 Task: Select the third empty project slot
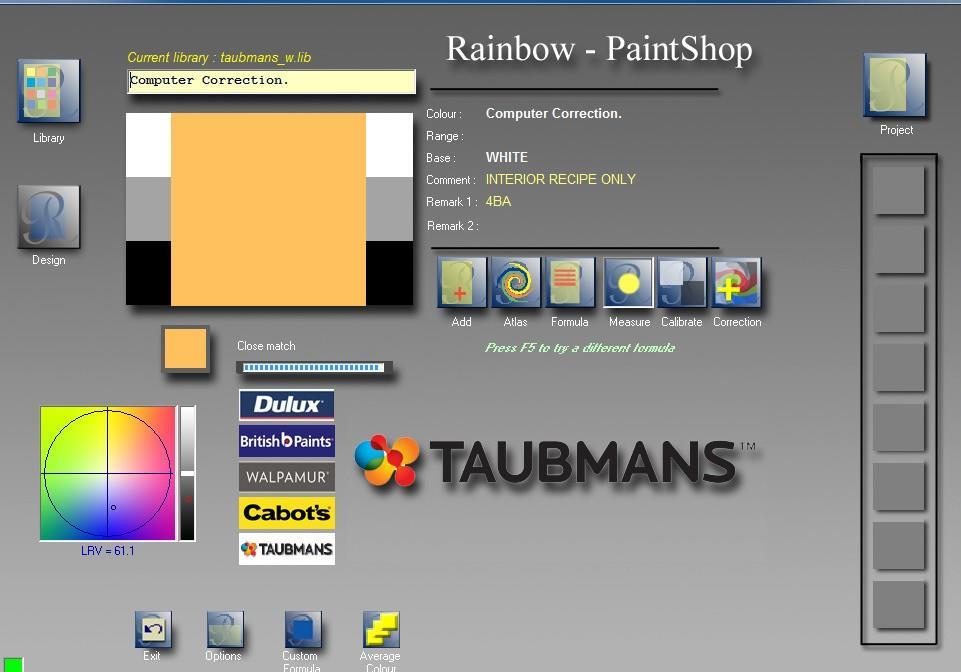[x=898, y=308]
